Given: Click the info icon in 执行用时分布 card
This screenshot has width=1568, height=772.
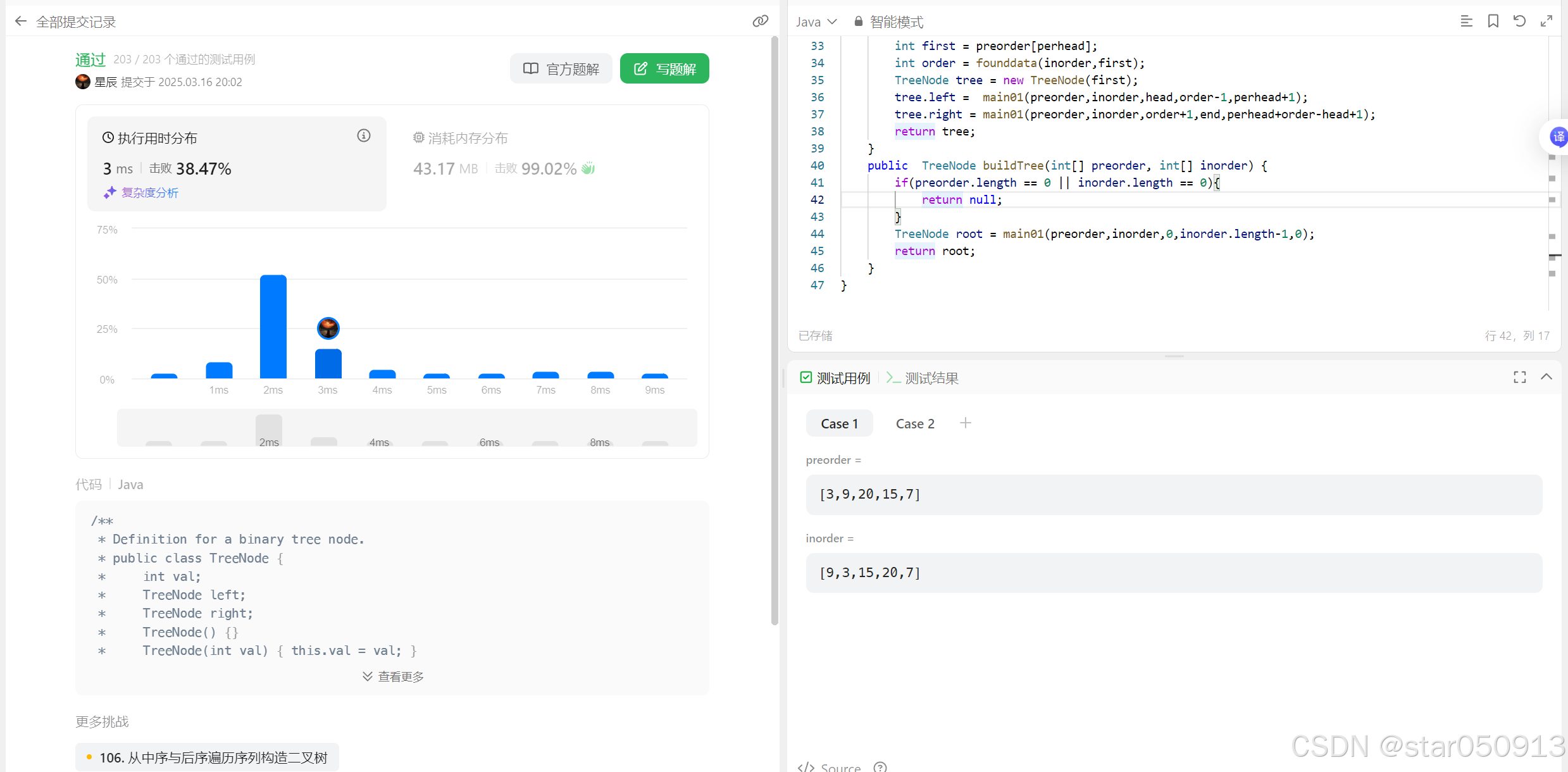Looking at the screenshot, I should click(364, 135).
